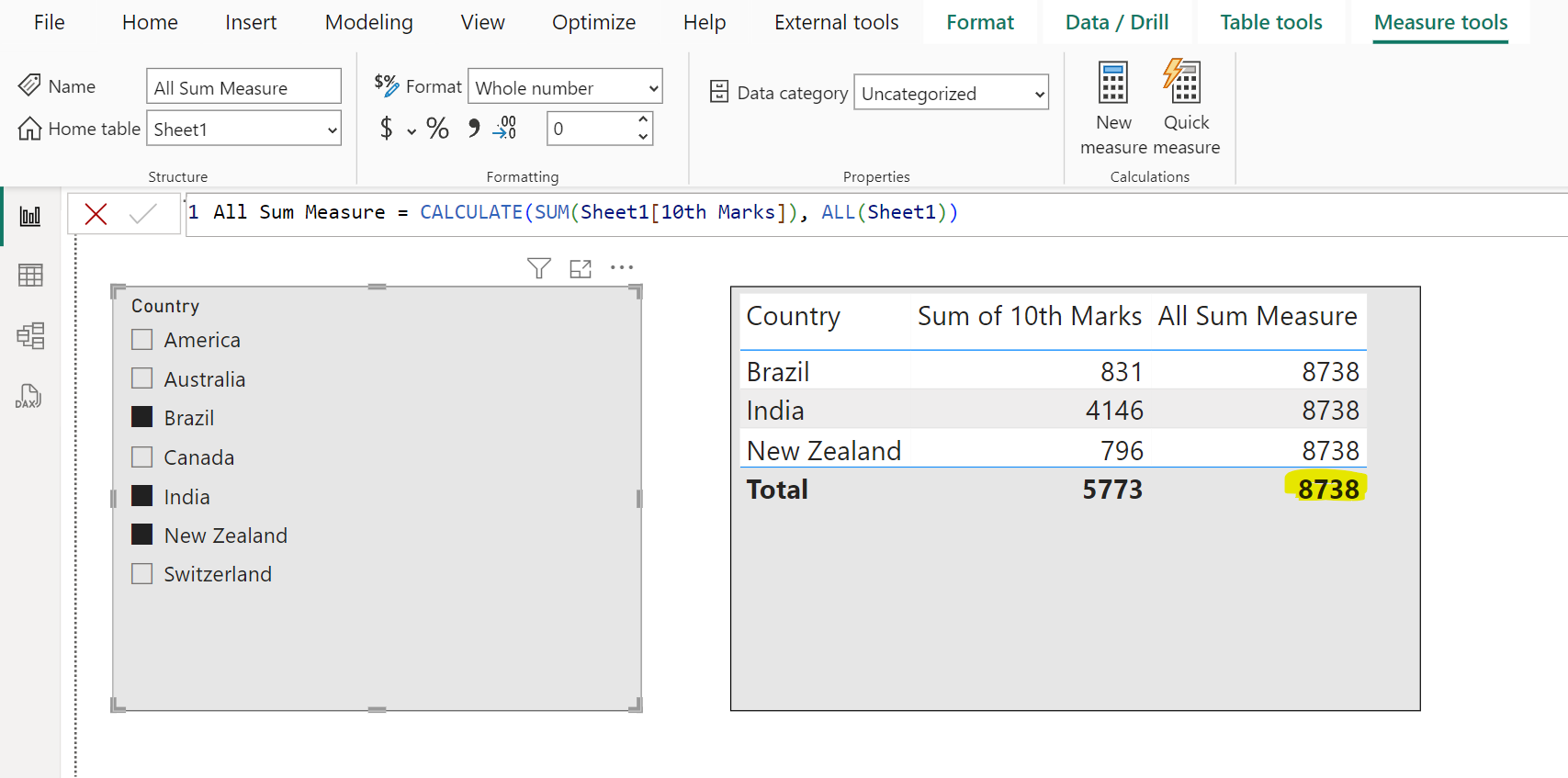
Task: Open the Data category Uncategorized dropdown
Action: [x=951, y=94]
